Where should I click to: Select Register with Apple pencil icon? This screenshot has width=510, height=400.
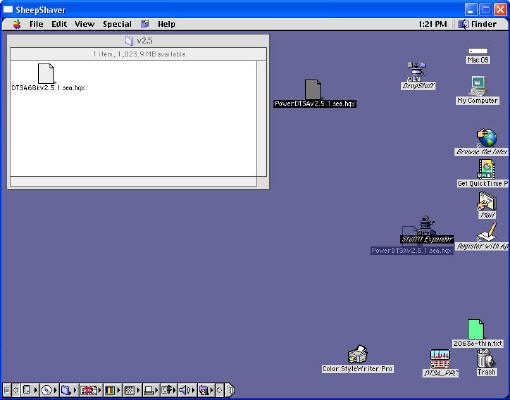click(x=487, y=232)
